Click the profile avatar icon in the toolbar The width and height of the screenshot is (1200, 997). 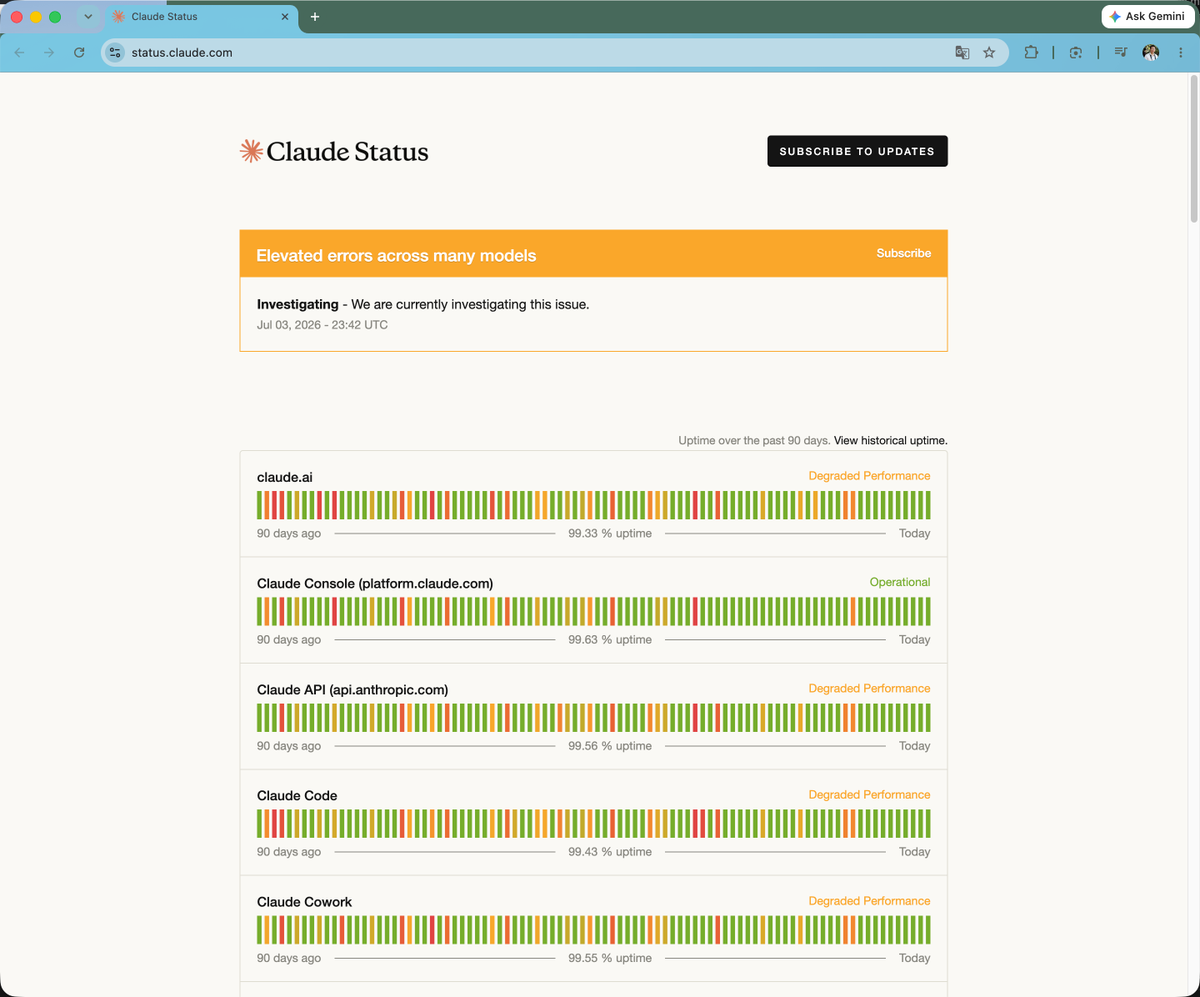click(x=1151, y=53)
